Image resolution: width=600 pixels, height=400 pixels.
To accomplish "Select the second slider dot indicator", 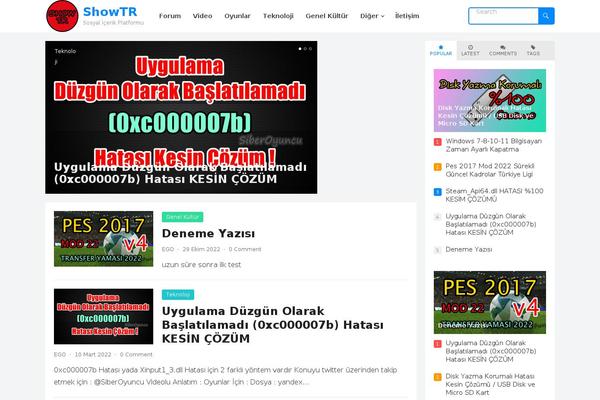I will coord(305,49).
